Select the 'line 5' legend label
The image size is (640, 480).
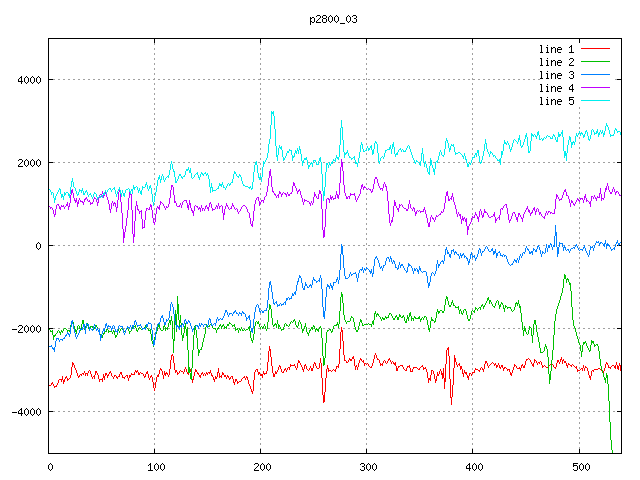coord(557,101)
